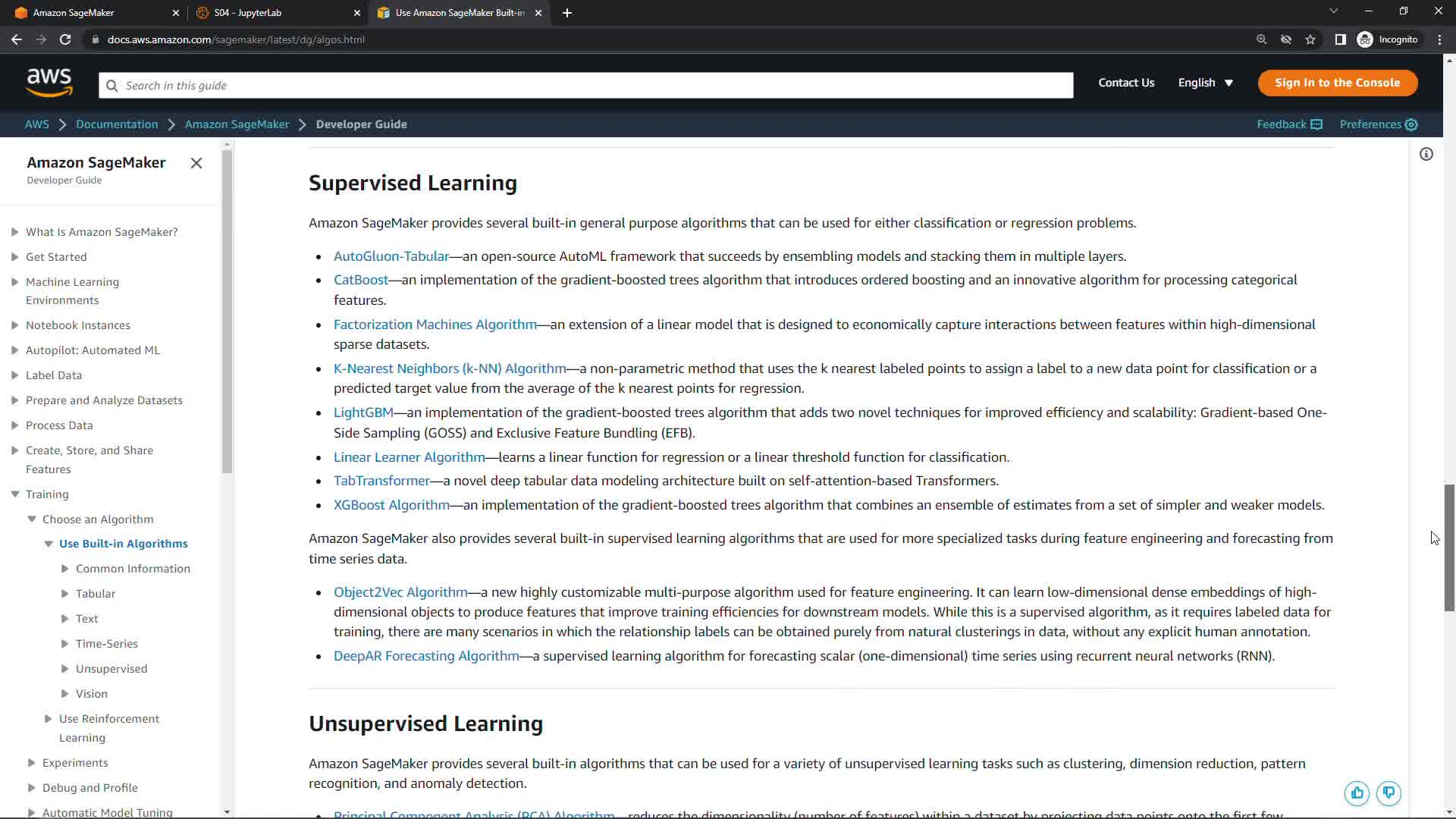This screenshot has height=819, width=1456.
Task: Click the Feedback link icon
Action: pyautogui.click(x=1316, y=124)
